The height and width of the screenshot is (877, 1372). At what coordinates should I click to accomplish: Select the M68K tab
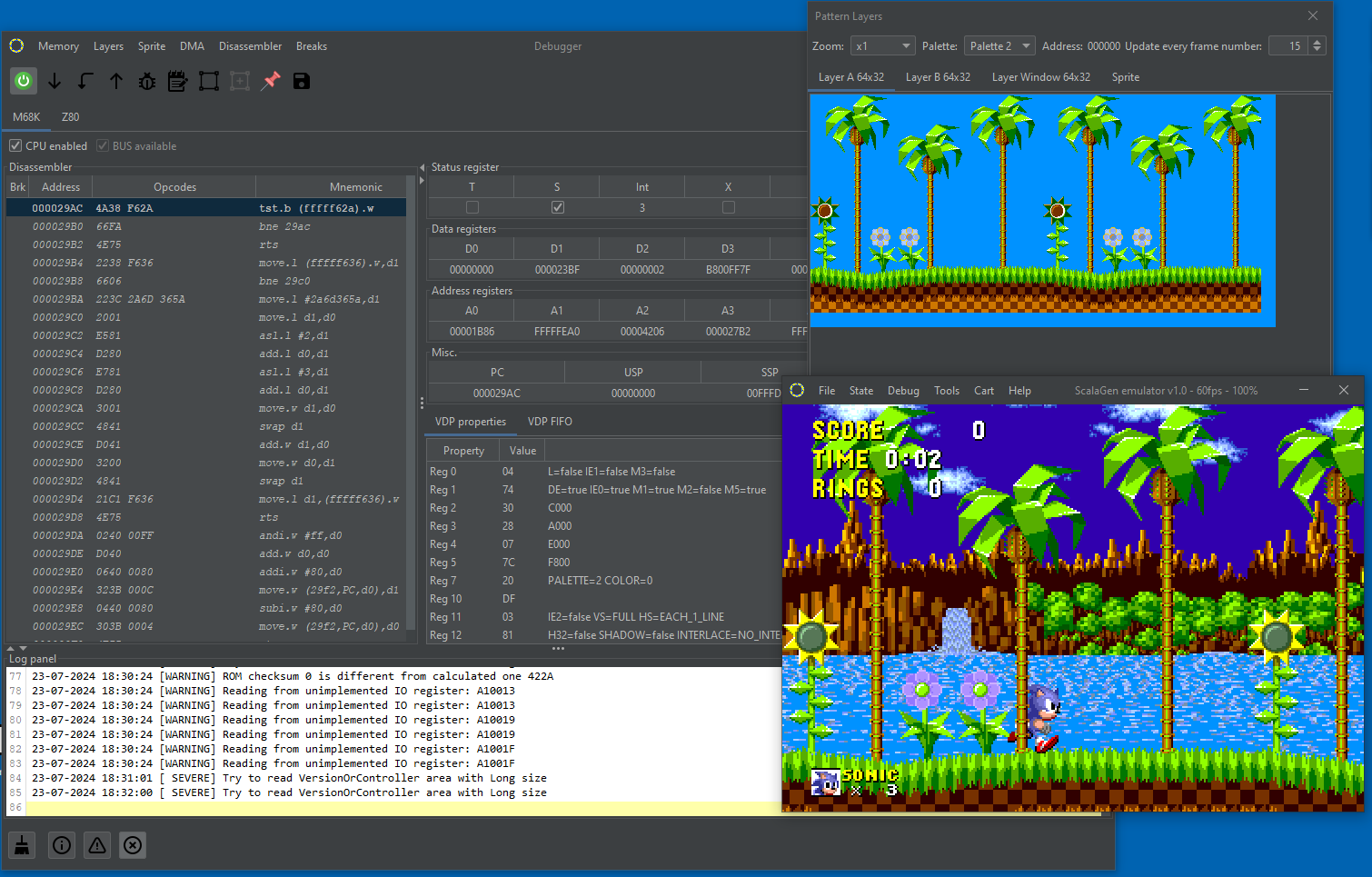26,116
